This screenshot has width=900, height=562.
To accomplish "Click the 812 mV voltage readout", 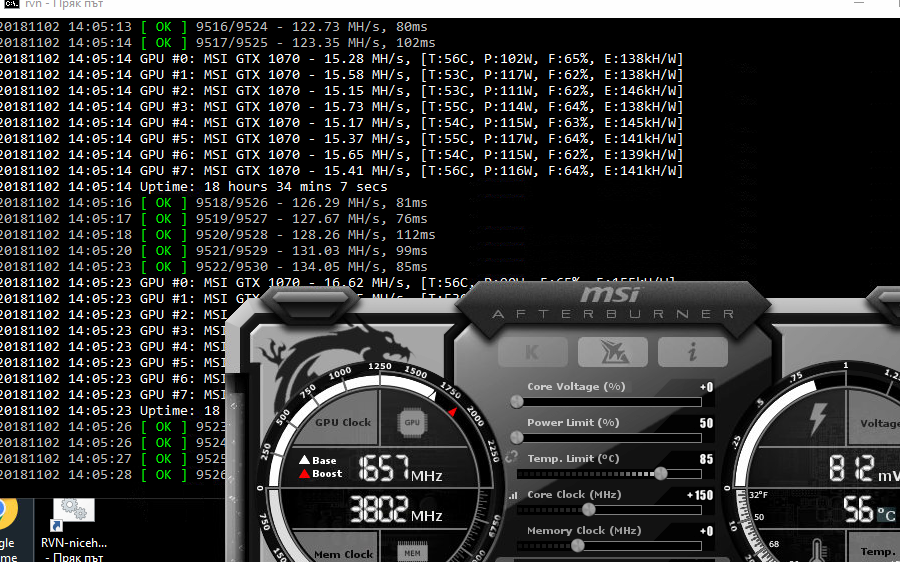I will 863,469.
